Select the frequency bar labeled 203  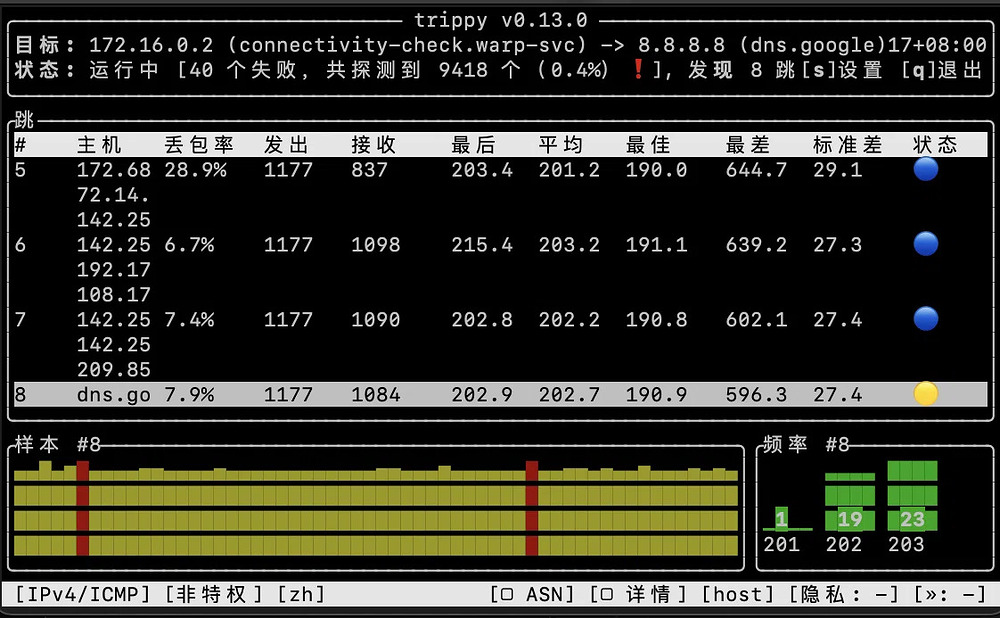pyautogui.click(x=912, y=496)
